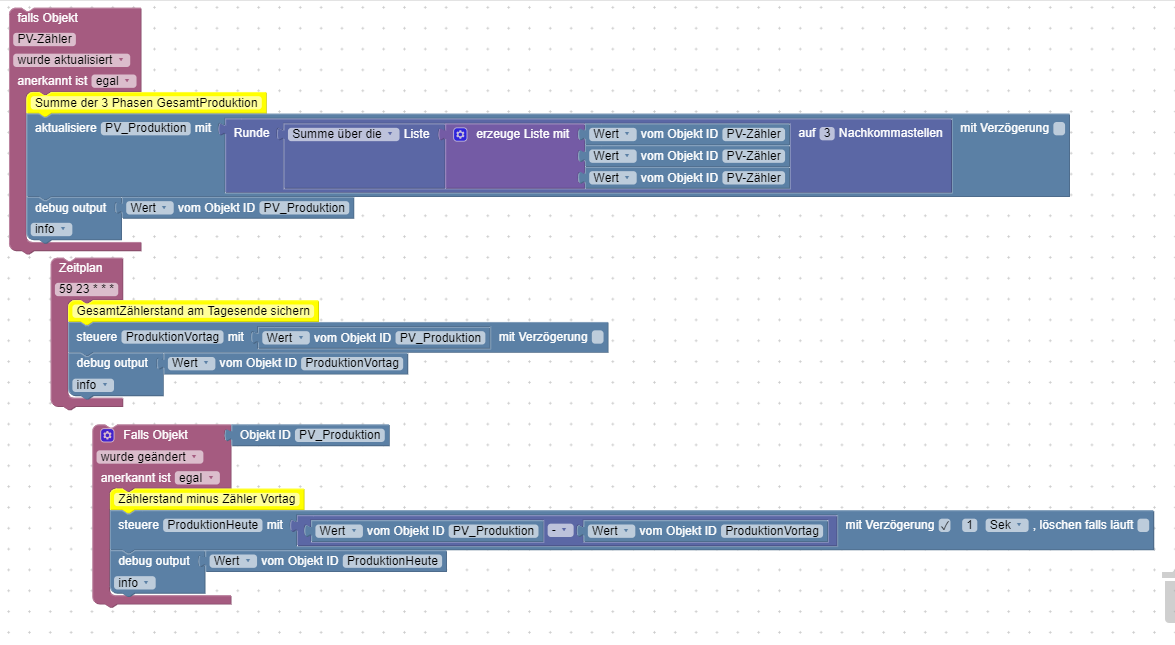Edit cron expression '59 23 * * *'
The width and height of the screenshot is (1175, 645).
click(x=86, y=289)
